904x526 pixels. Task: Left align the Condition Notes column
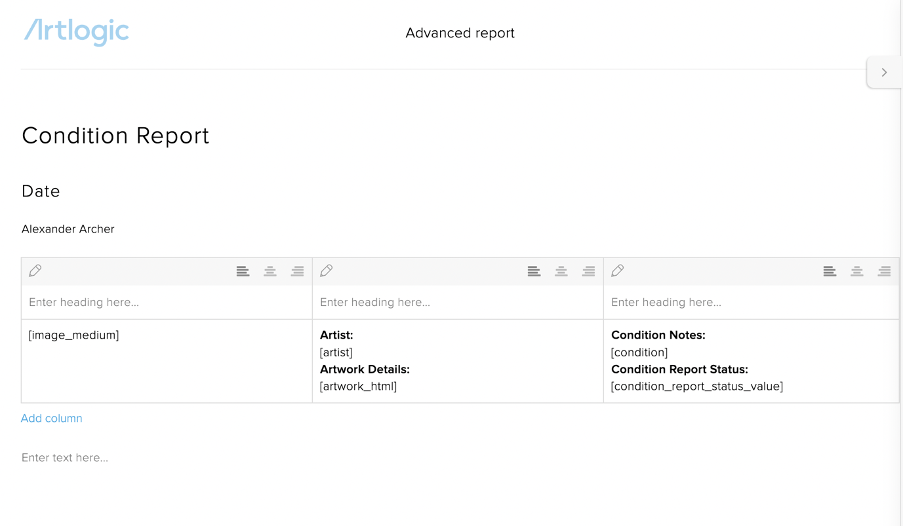point(830,271)
